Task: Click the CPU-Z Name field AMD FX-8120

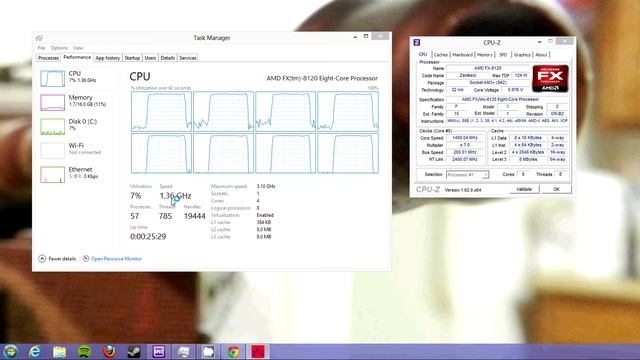Action: point(488,68)
